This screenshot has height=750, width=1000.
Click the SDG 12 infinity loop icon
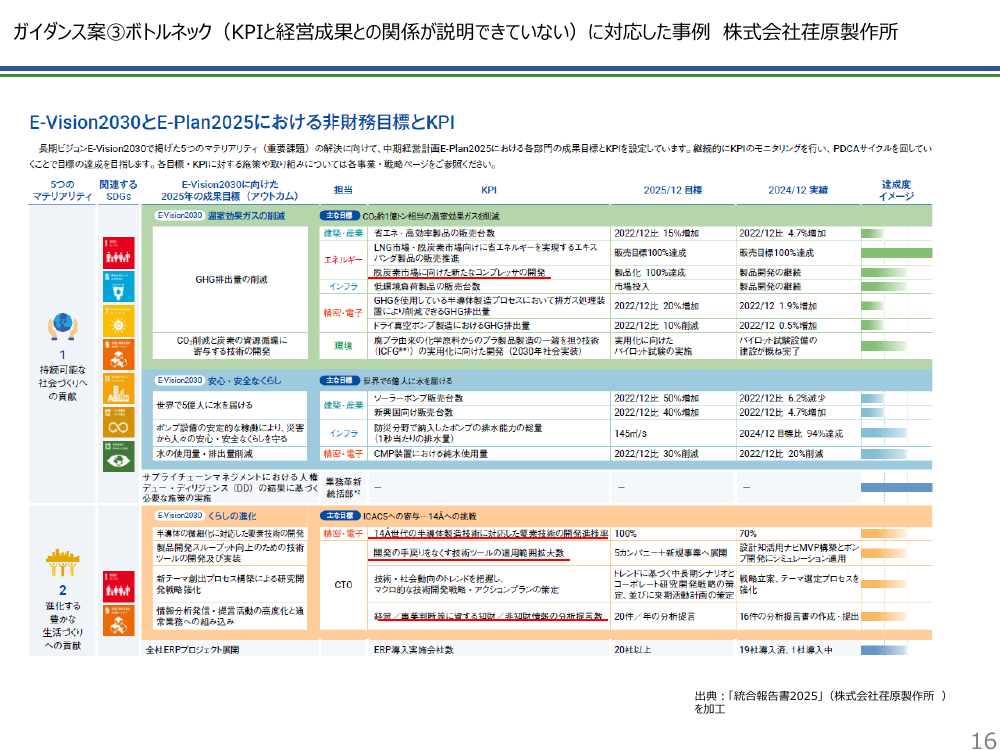click(119, 423)
